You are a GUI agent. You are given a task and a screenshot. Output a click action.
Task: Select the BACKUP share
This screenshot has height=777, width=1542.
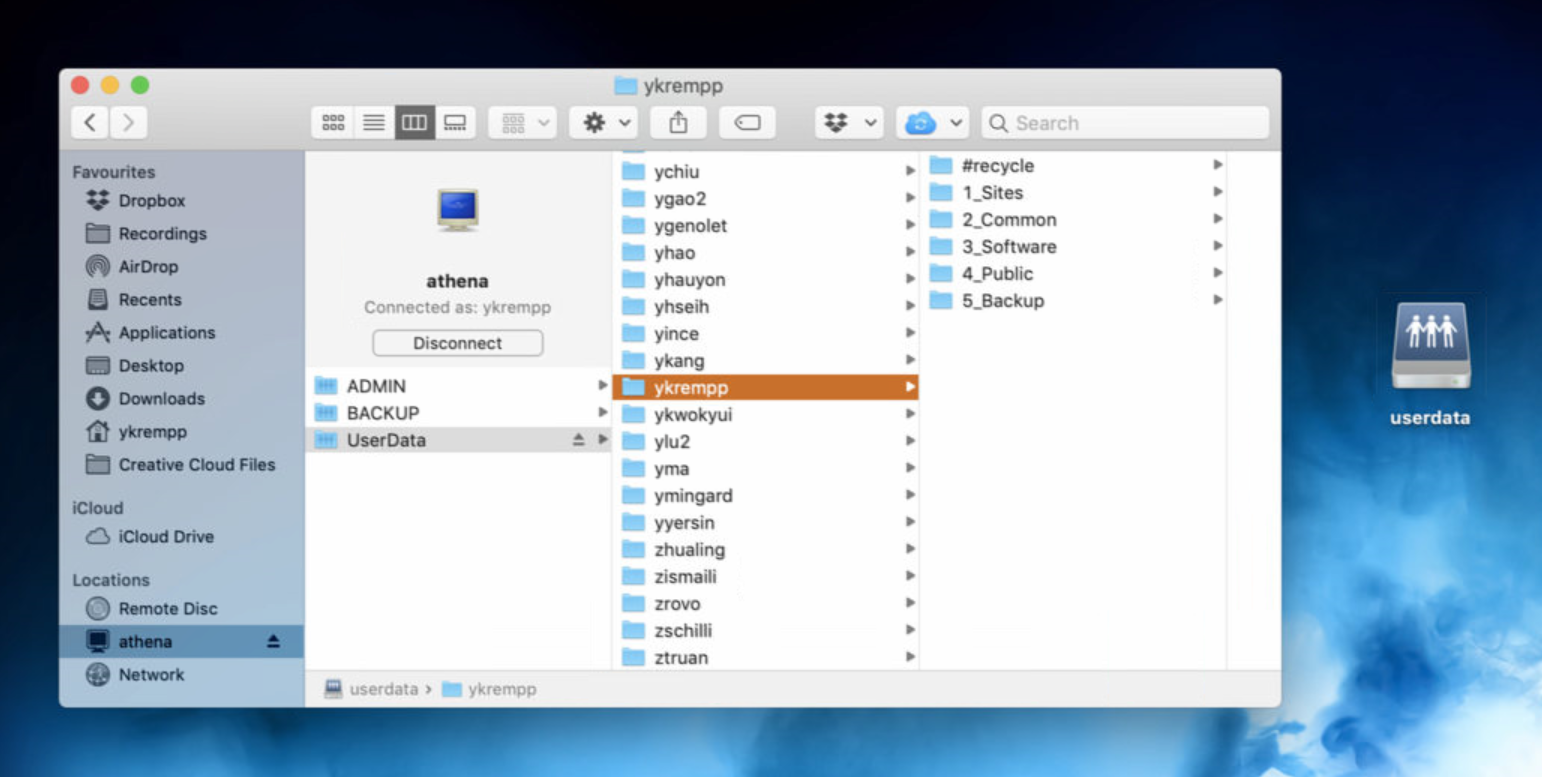point(382,413)
